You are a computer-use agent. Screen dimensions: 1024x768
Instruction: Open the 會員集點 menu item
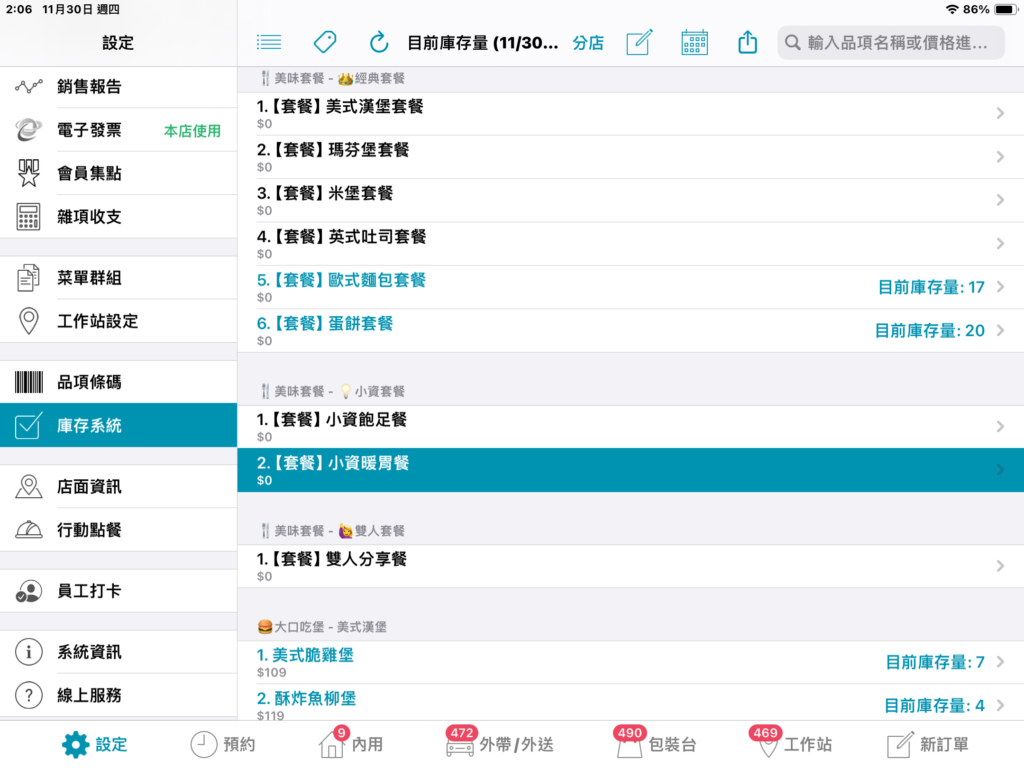[118, 173]
